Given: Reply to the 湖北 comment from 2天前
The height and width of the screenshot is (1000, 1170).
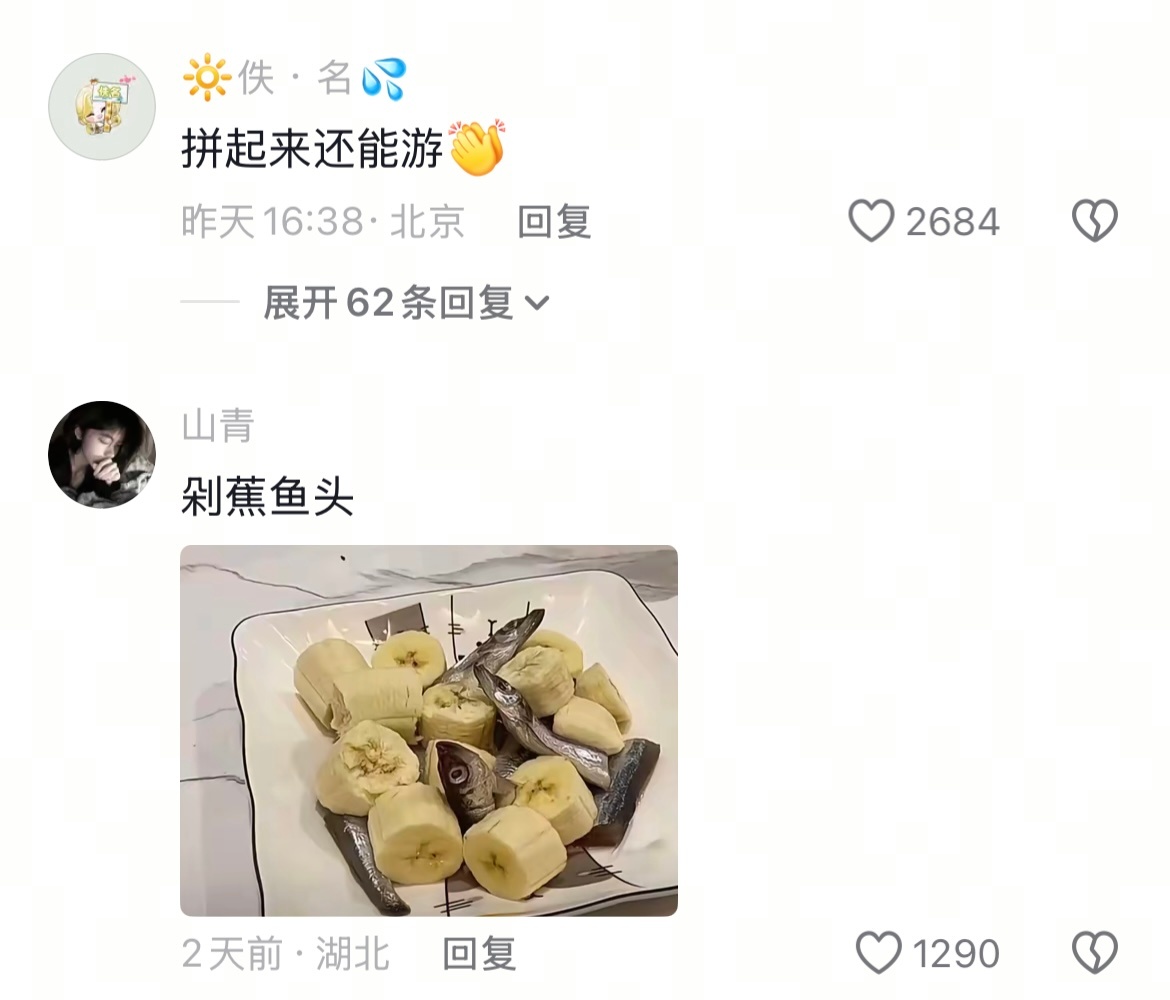Looking at the screenshot, I should [x=479, y=954].
